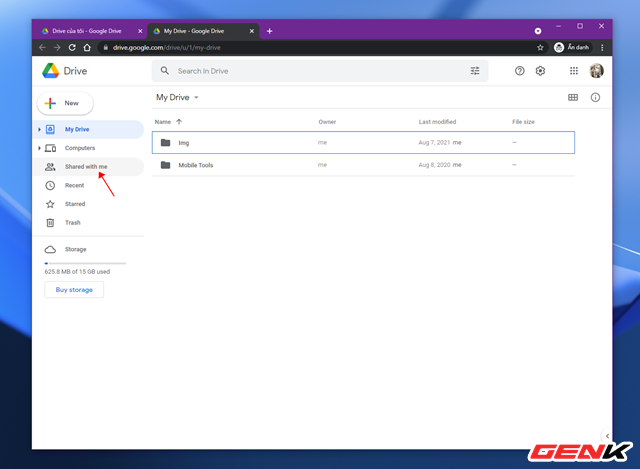640x469 pixels.
Task: Click the Owner column header
Action: coord(327,122)
